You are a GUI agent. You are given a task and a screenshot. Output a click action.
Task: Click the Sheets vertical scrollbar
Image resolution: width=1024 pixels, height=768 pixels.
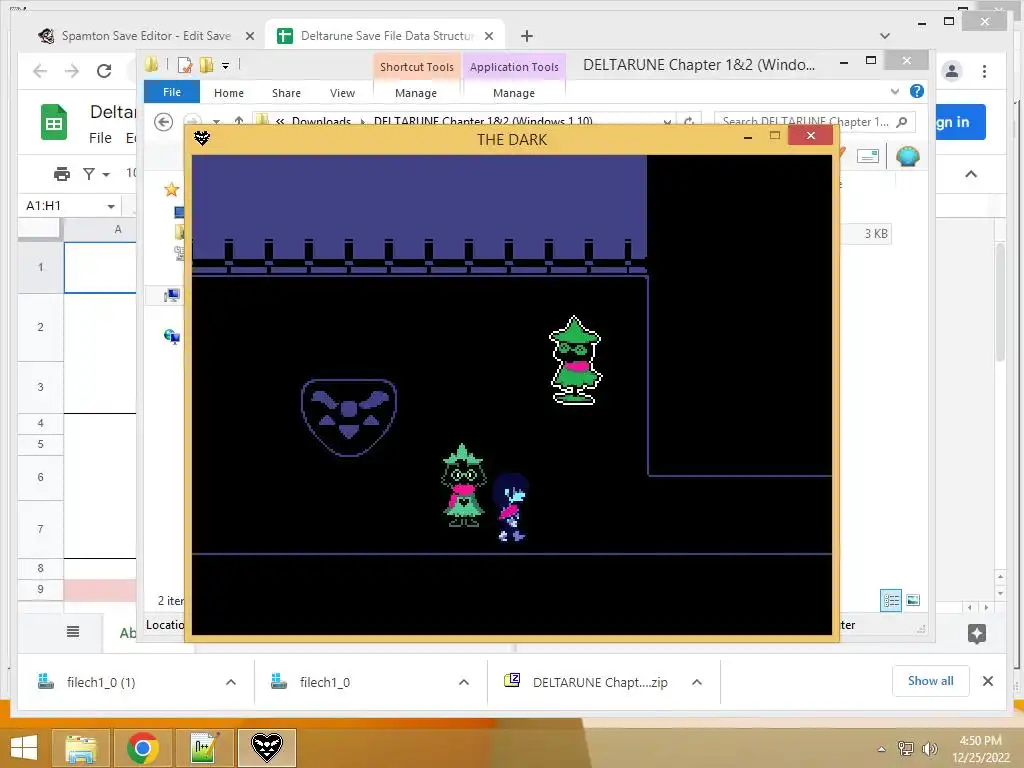(1000, 302)
